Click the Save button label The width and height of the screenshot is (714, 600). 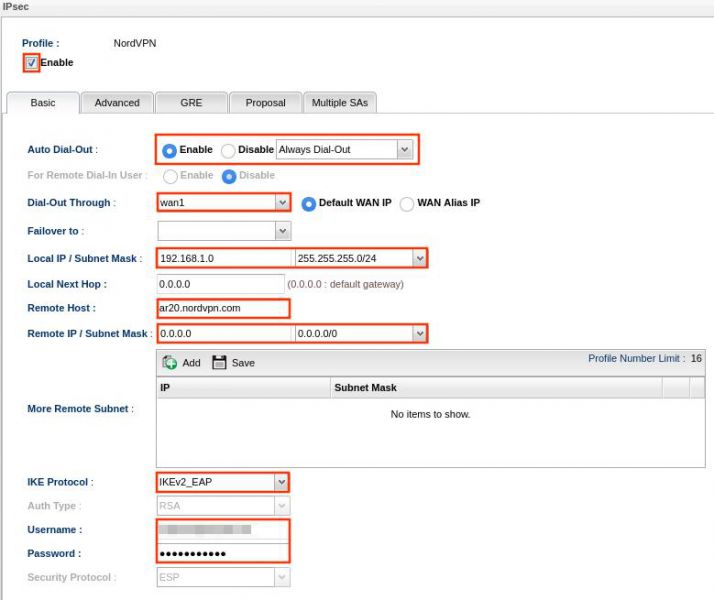pos(243,363)
